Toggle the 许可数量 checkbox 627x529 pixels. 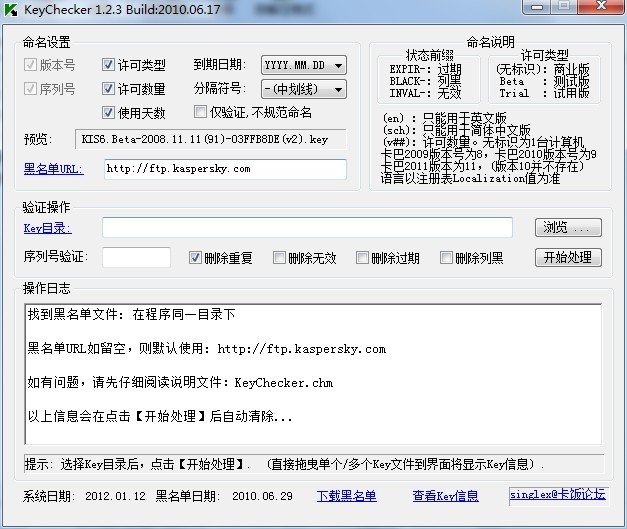point(109,89)
